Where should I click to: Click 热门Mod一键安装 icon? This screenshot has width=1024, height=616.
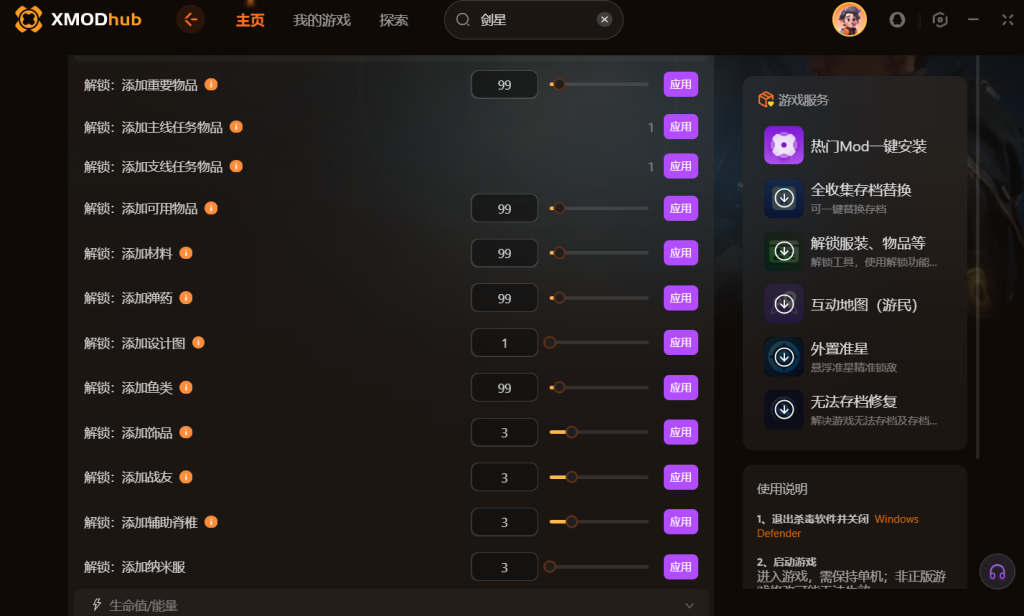click(x=784, y=145)
